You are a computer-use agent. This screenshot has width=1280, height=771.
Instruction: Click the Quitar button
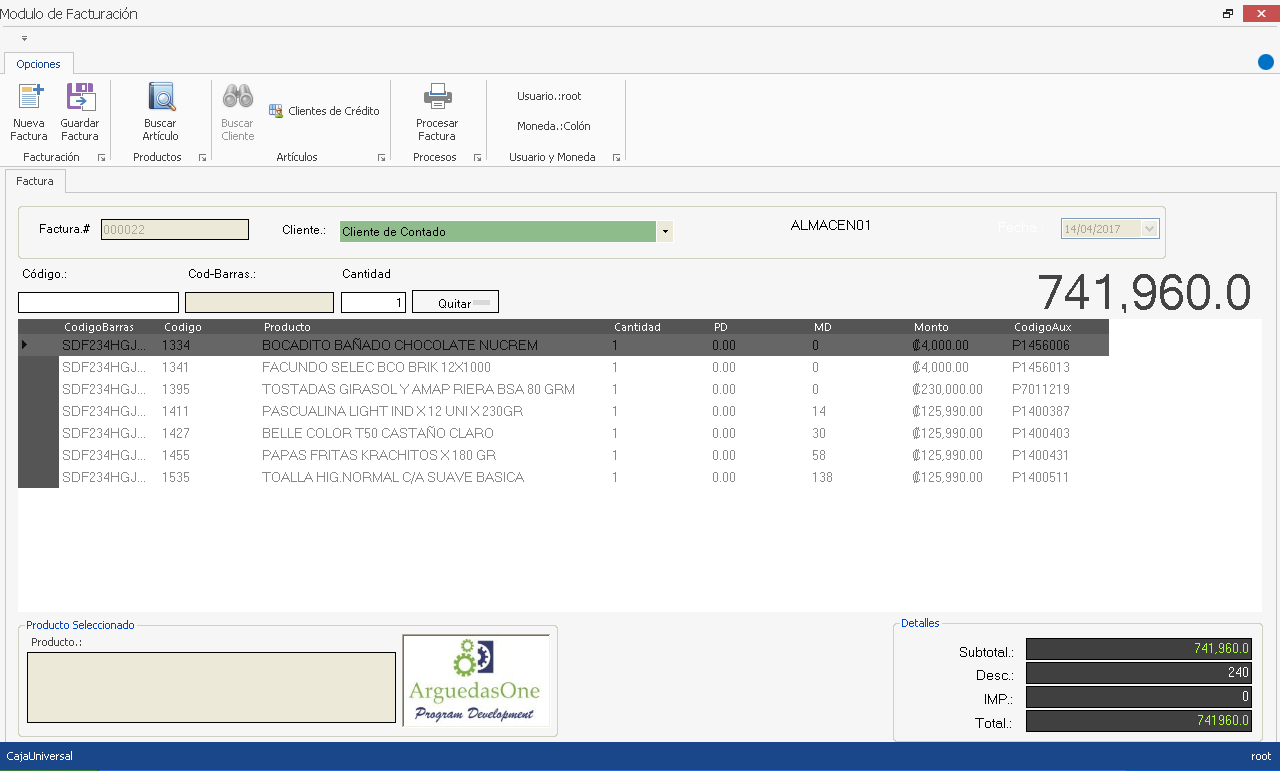point(455,302)
